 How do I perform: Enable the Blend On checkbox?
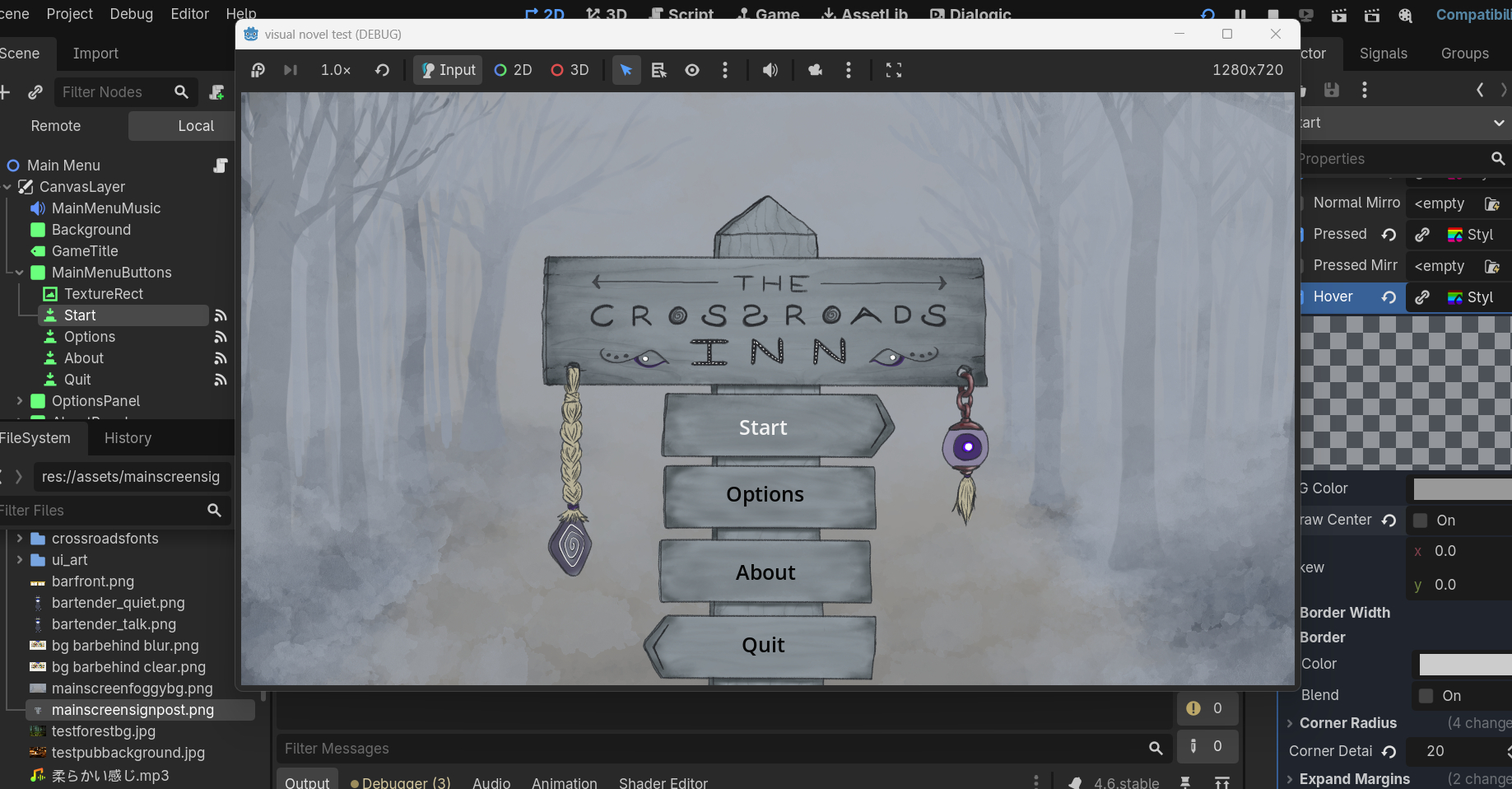(x=1426, y=696)
